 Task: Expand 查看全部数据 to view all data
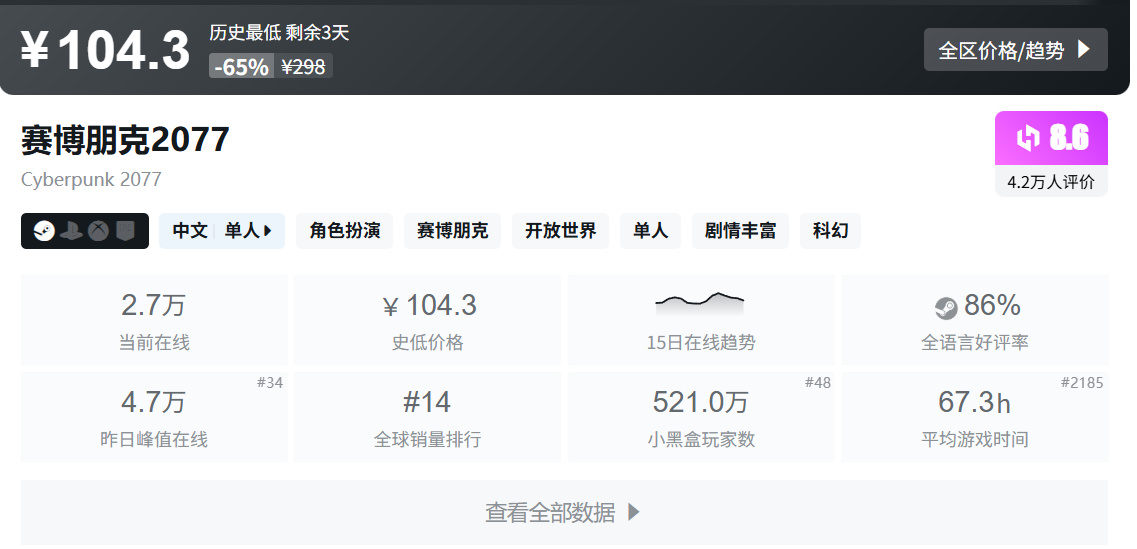click(x=564, y=513)
